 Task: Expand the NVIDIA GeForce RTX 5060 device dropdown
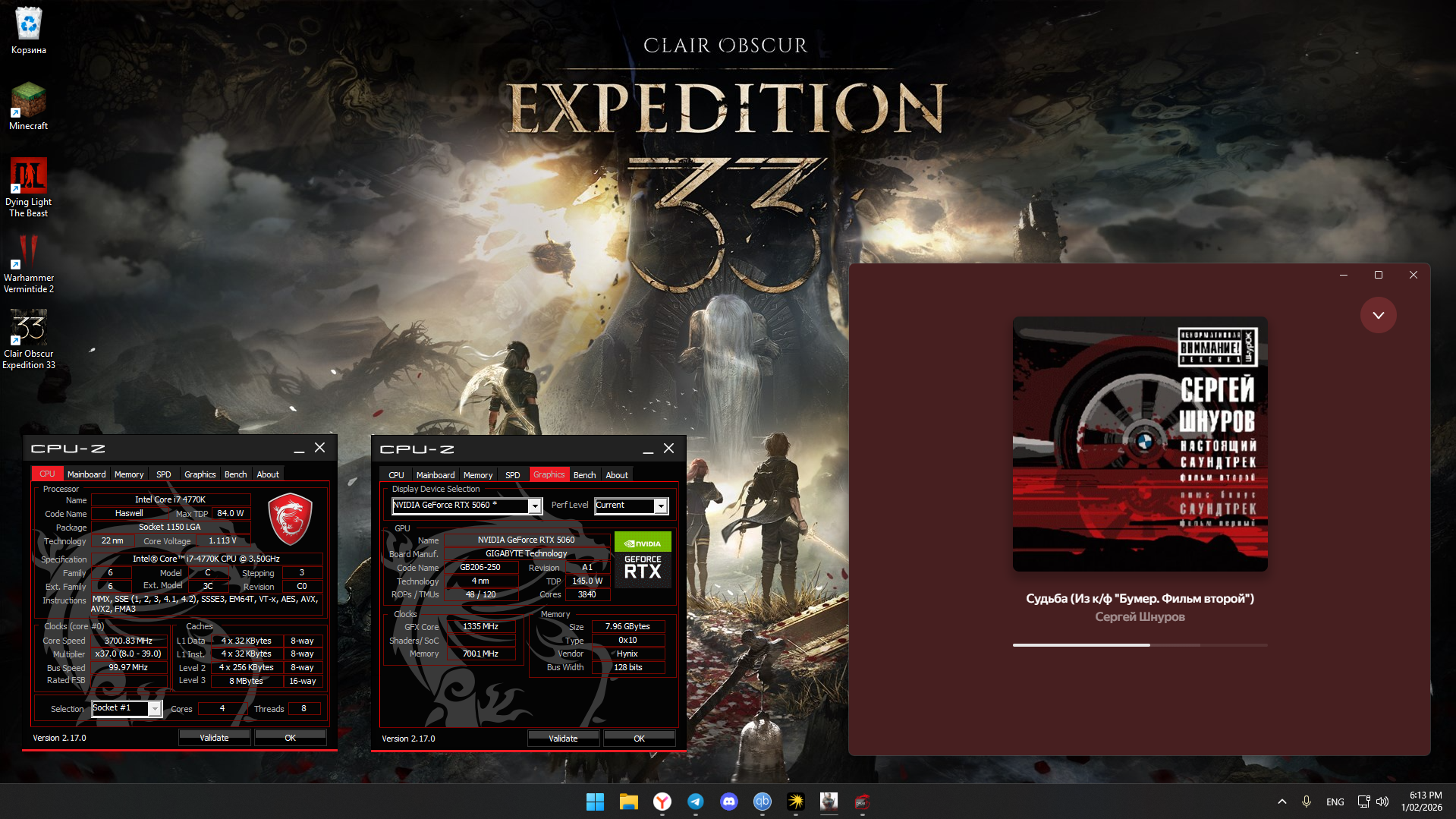tap(535, 506)
